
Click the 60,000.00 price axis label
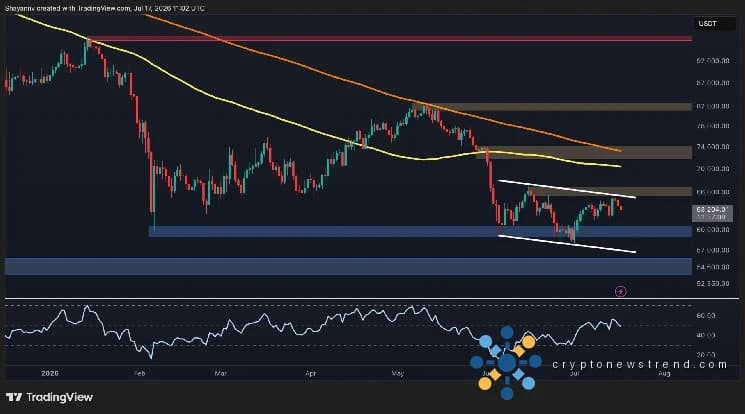tap(713, 230)
